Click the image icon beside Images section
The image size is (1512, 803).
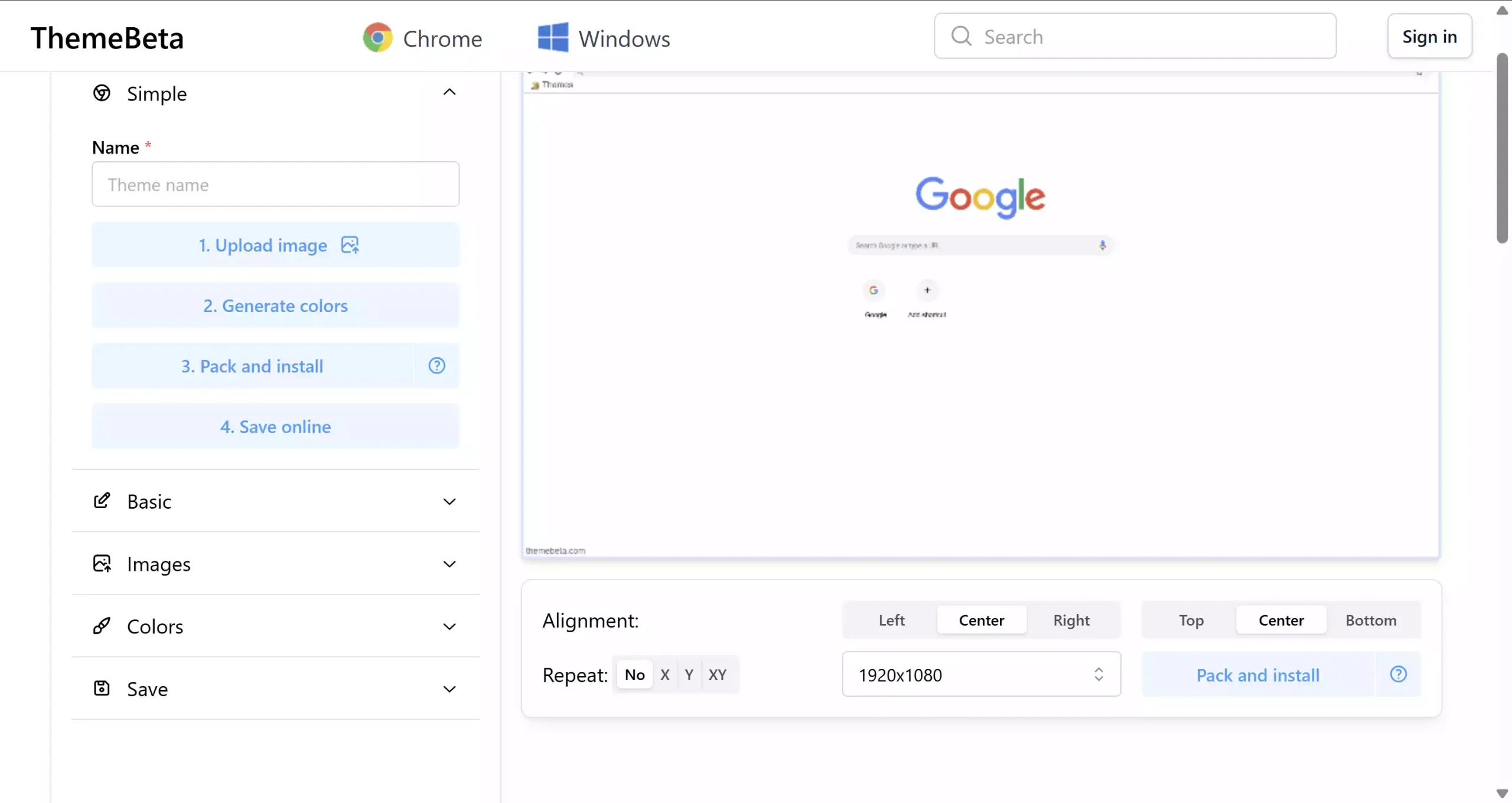coord(102,564)
